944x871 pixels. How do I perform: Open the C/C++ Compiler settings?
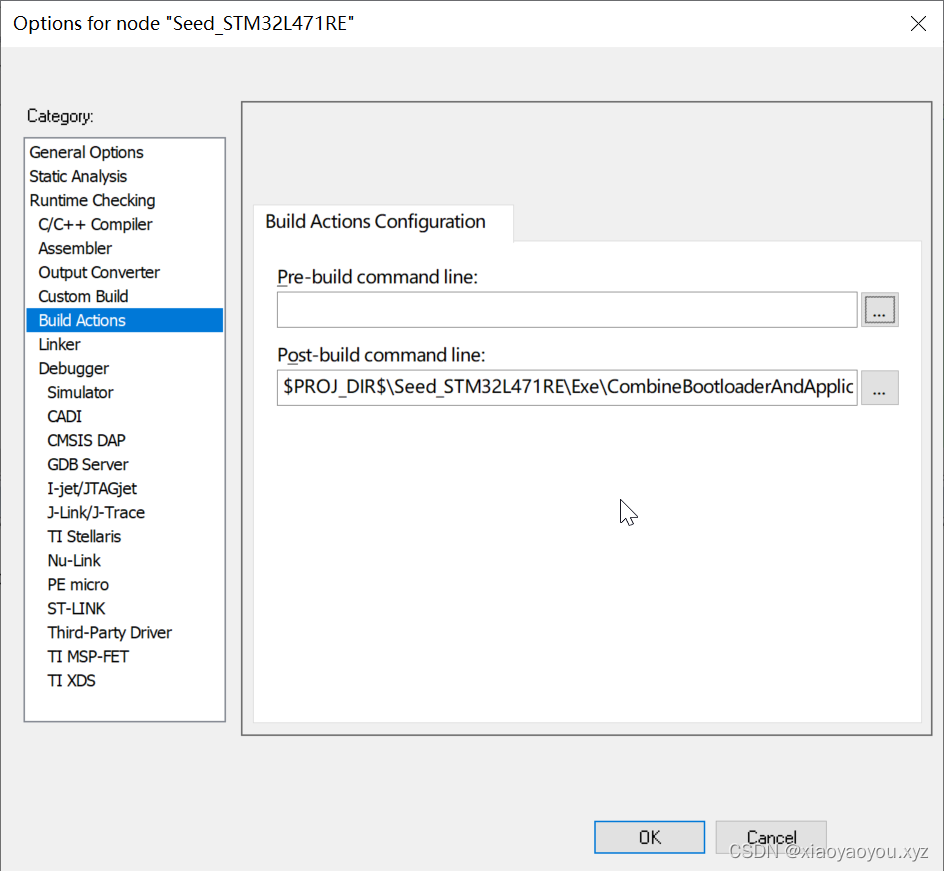[94, 224]
